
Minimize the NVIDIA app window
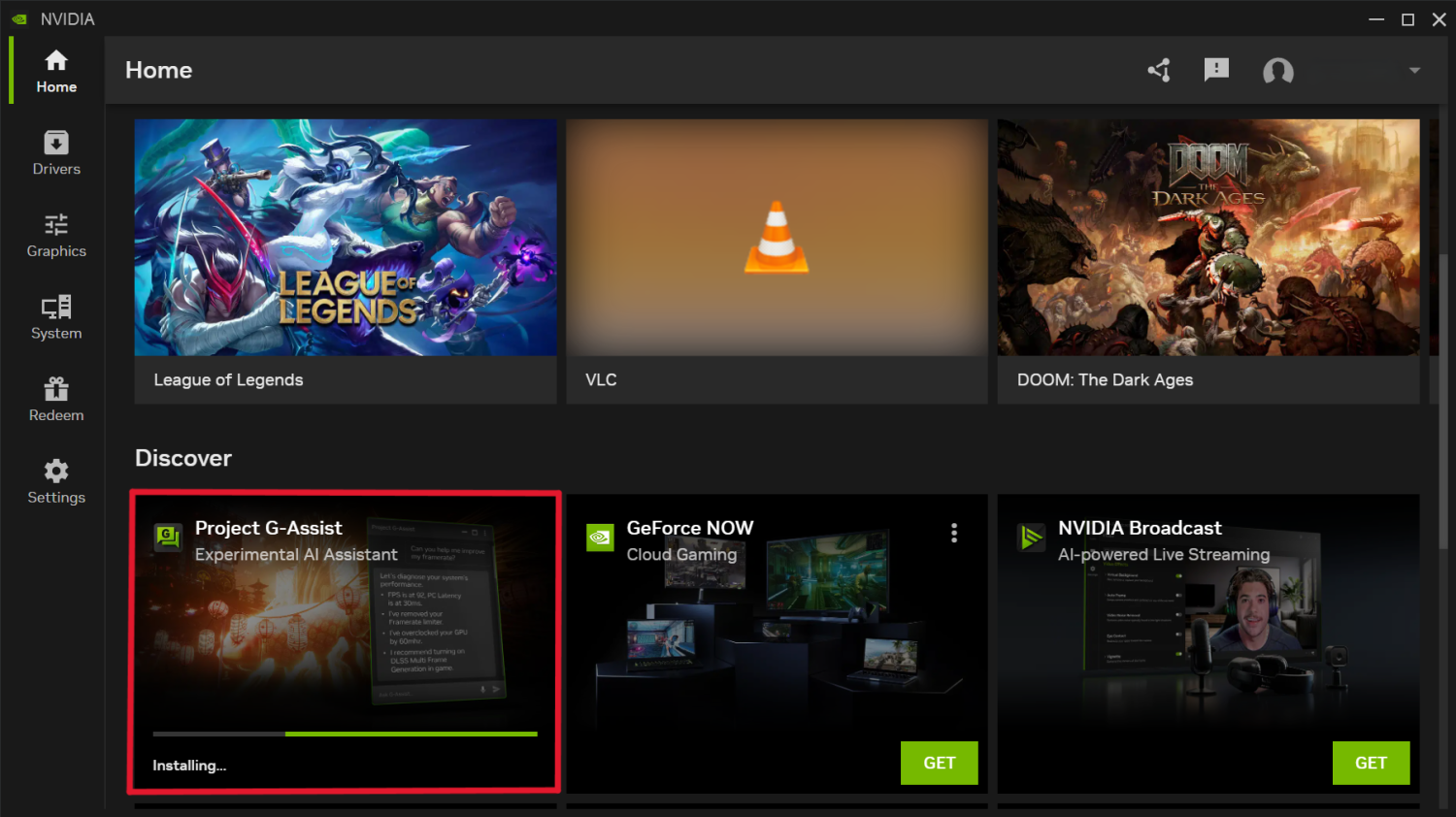coord(1376,19)
